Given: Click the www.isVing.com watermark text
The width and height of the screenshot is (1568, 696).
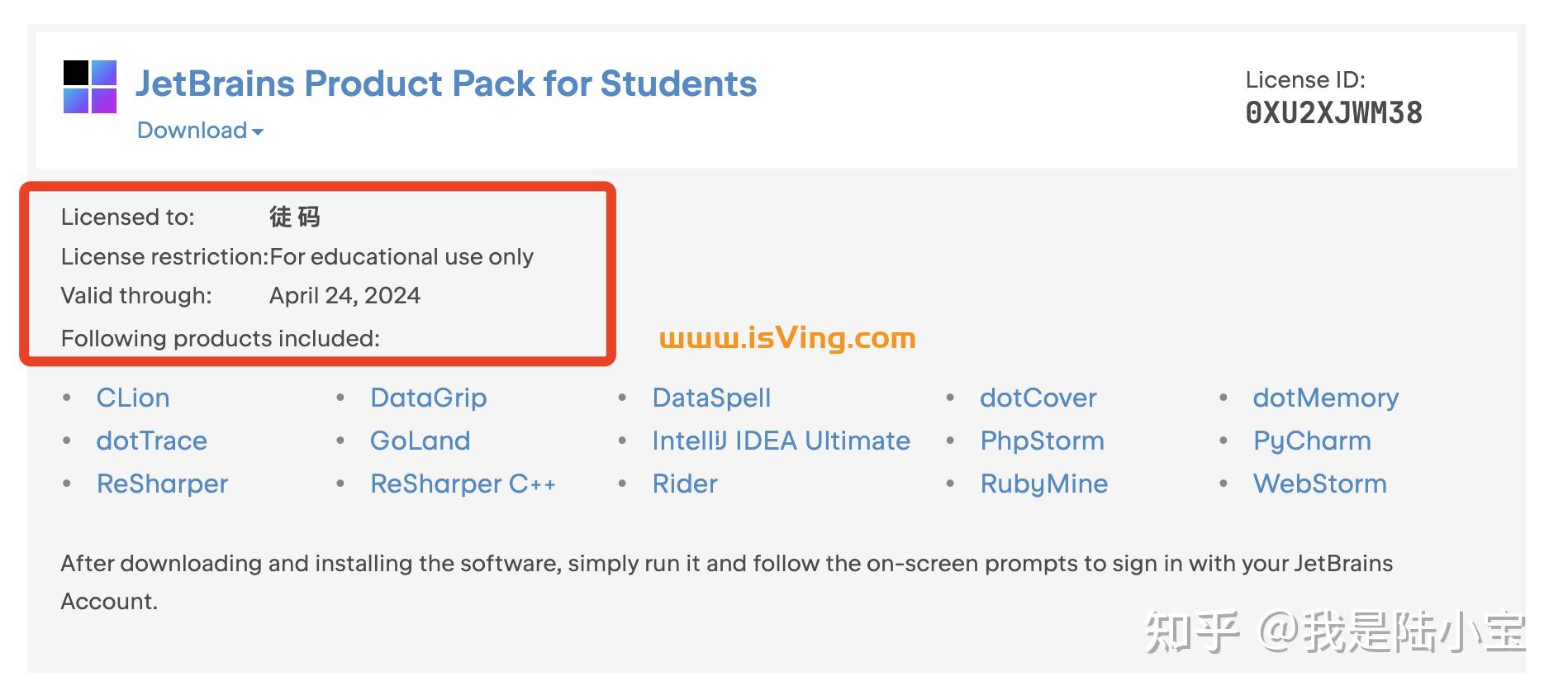Looking at the screenshot, I should [787, 338].
